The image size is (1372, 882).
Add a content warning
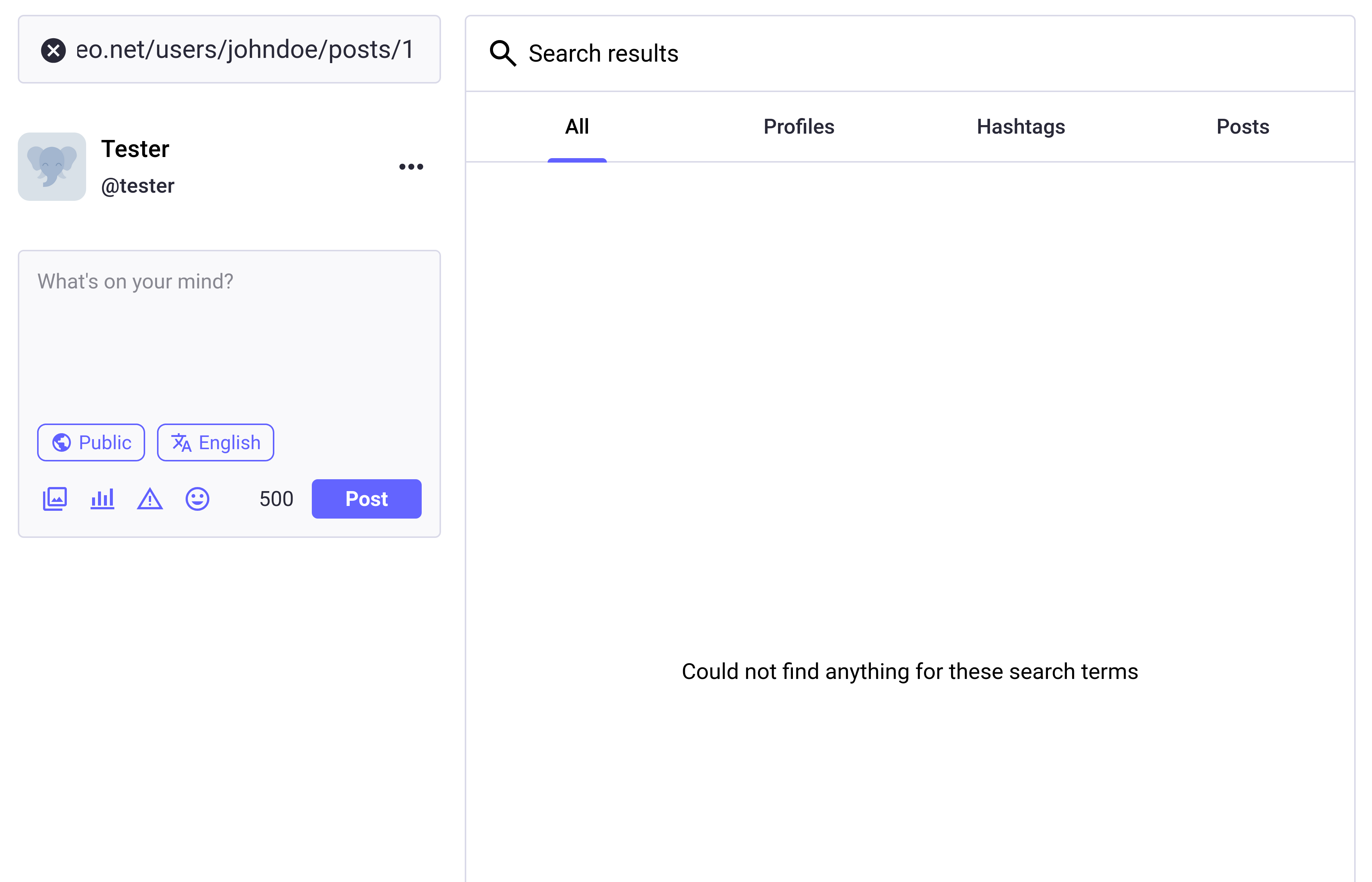(x=150, y=499)
